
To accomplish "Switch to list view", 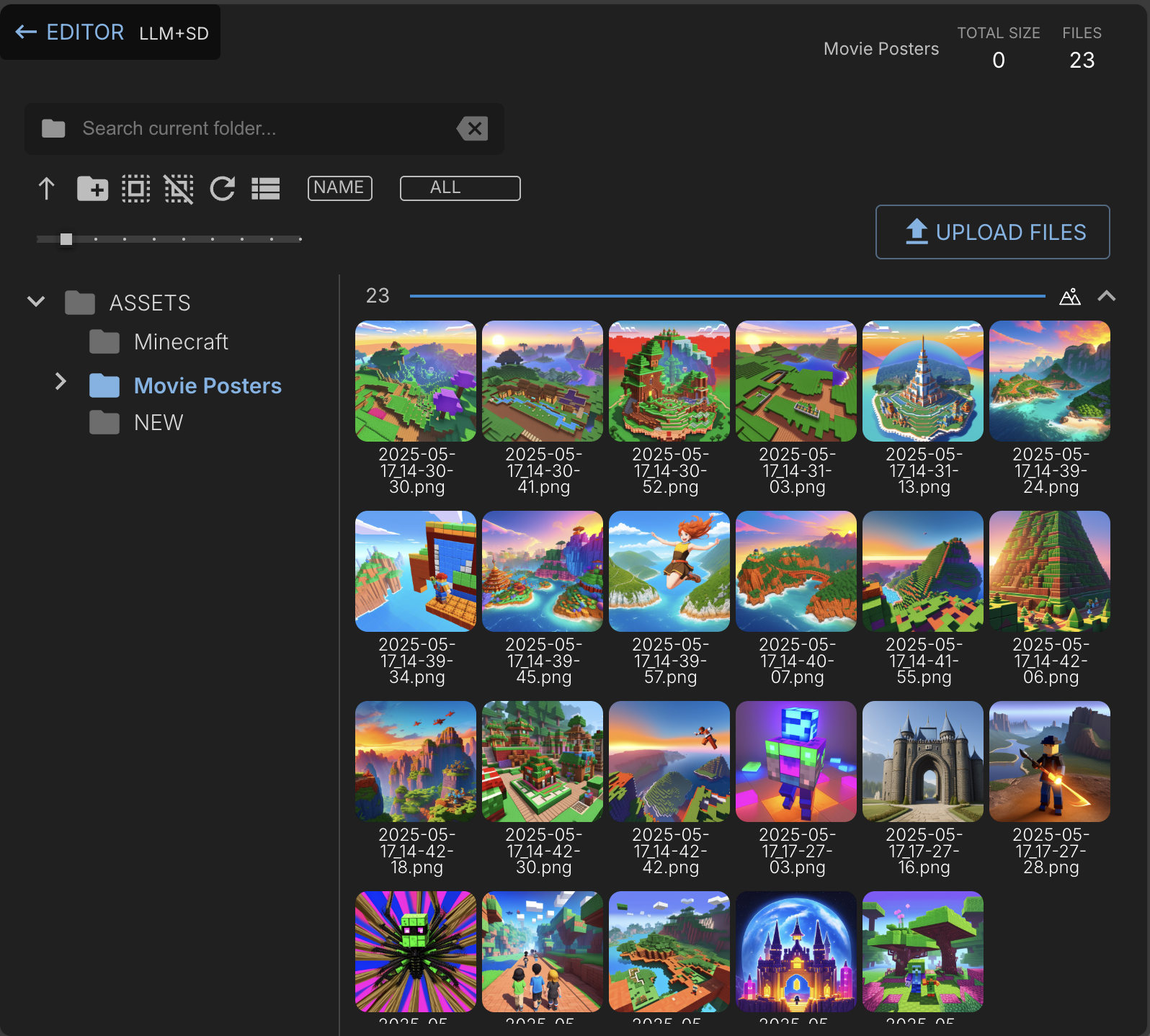I will click(x=265, y=189).
